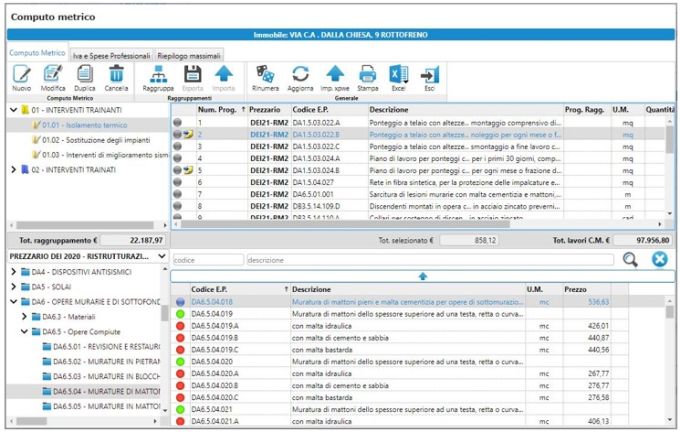
Task: Click the Cancella trash icon
Action: 117,76
